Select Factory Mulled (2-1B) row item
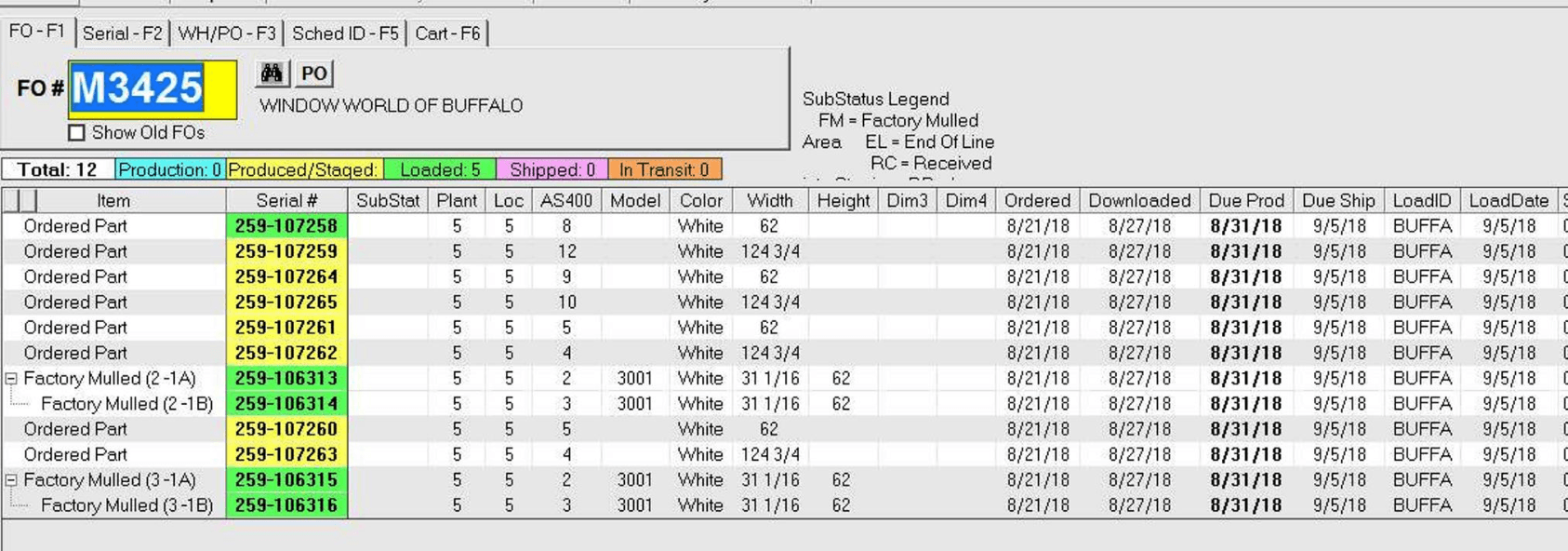The height and width of the screenshot is (551, 1568). pos(126,404)
